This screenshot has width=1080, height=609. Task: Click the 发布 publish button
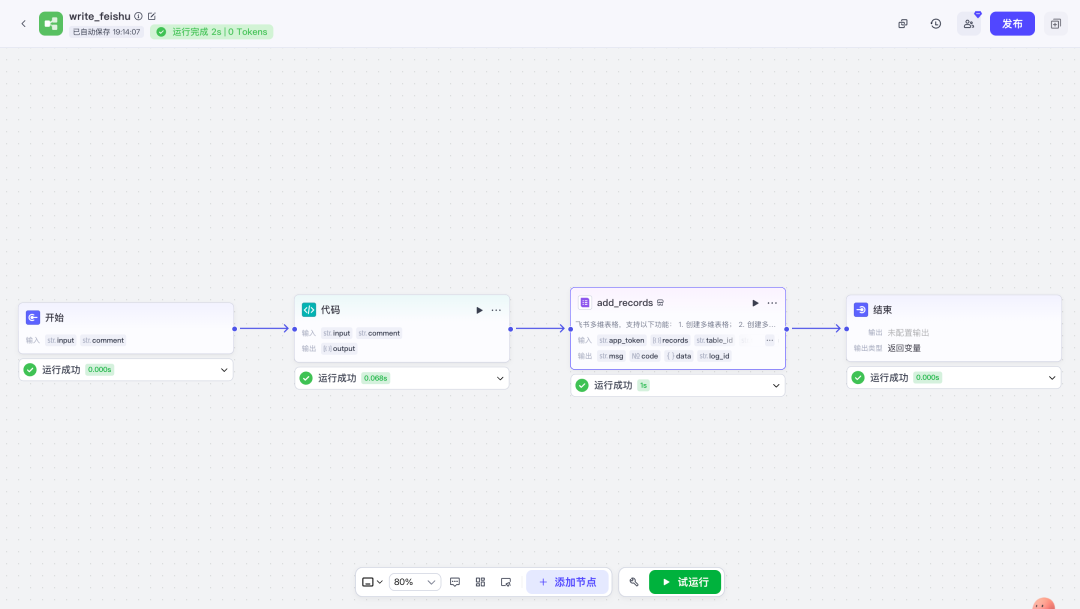(1012, 24)
